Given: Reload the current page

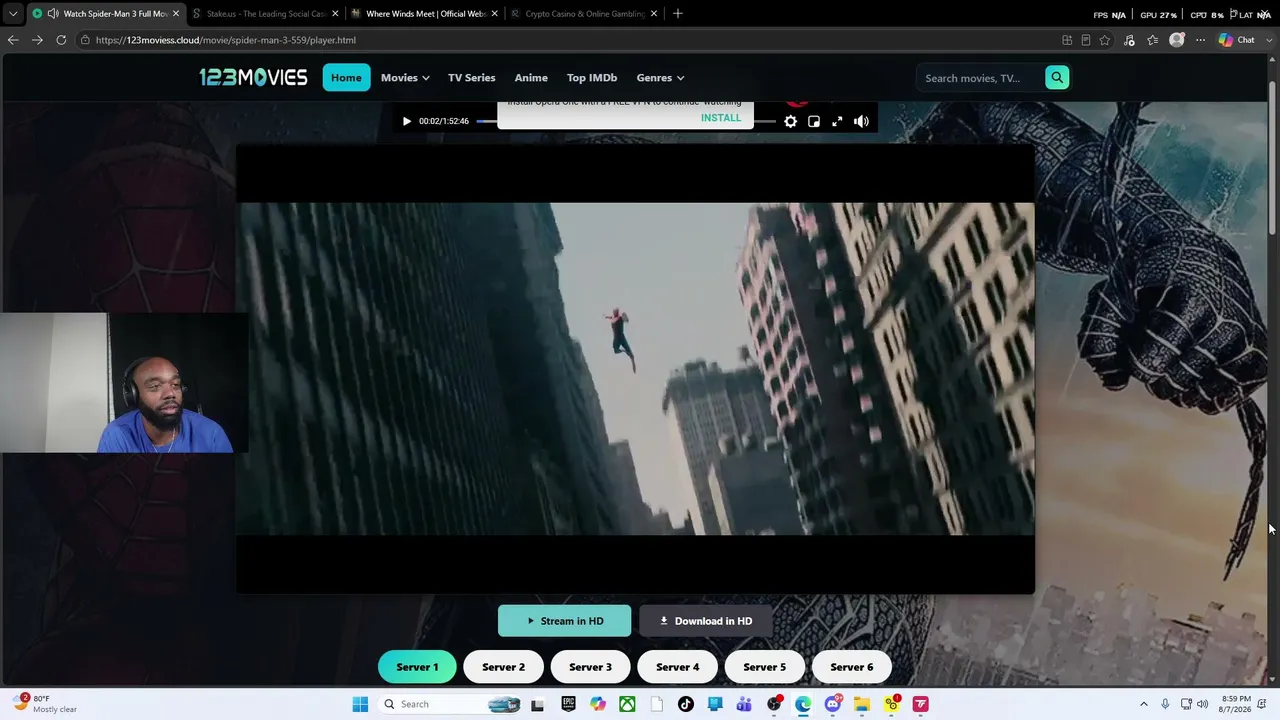Looking at the screenshot, I should [x=61, y=40].
